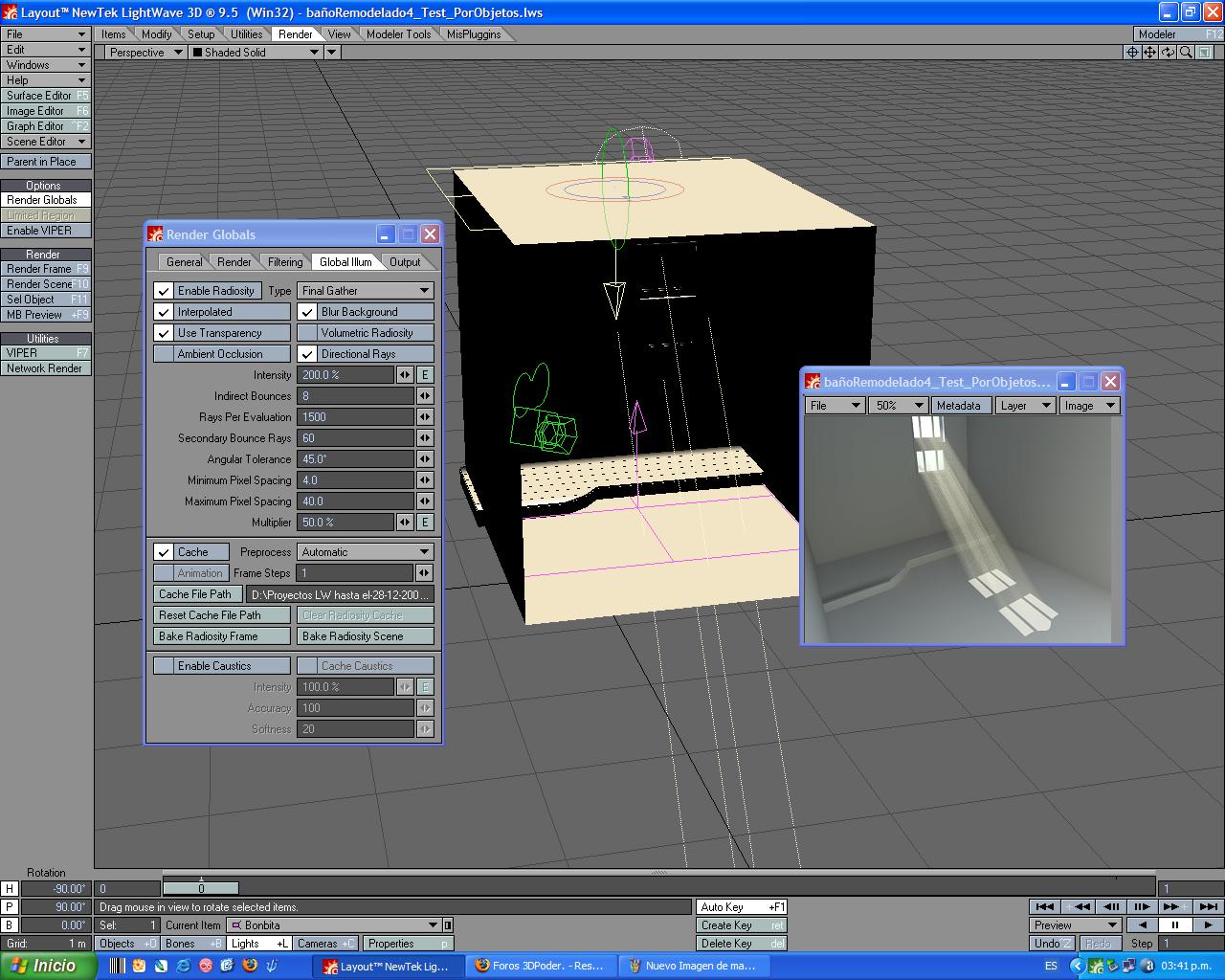The height and width of the screenshot is (980, 1225).
Task: Jump to first frame in playback controls
Action: tap(1045, 906)
